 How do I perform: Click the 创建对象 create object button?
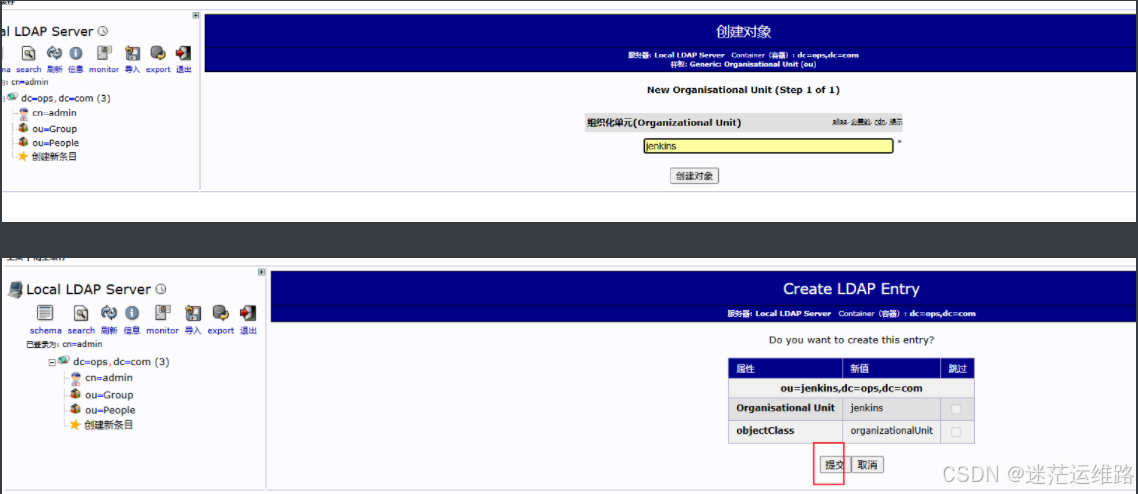(695, 176)
